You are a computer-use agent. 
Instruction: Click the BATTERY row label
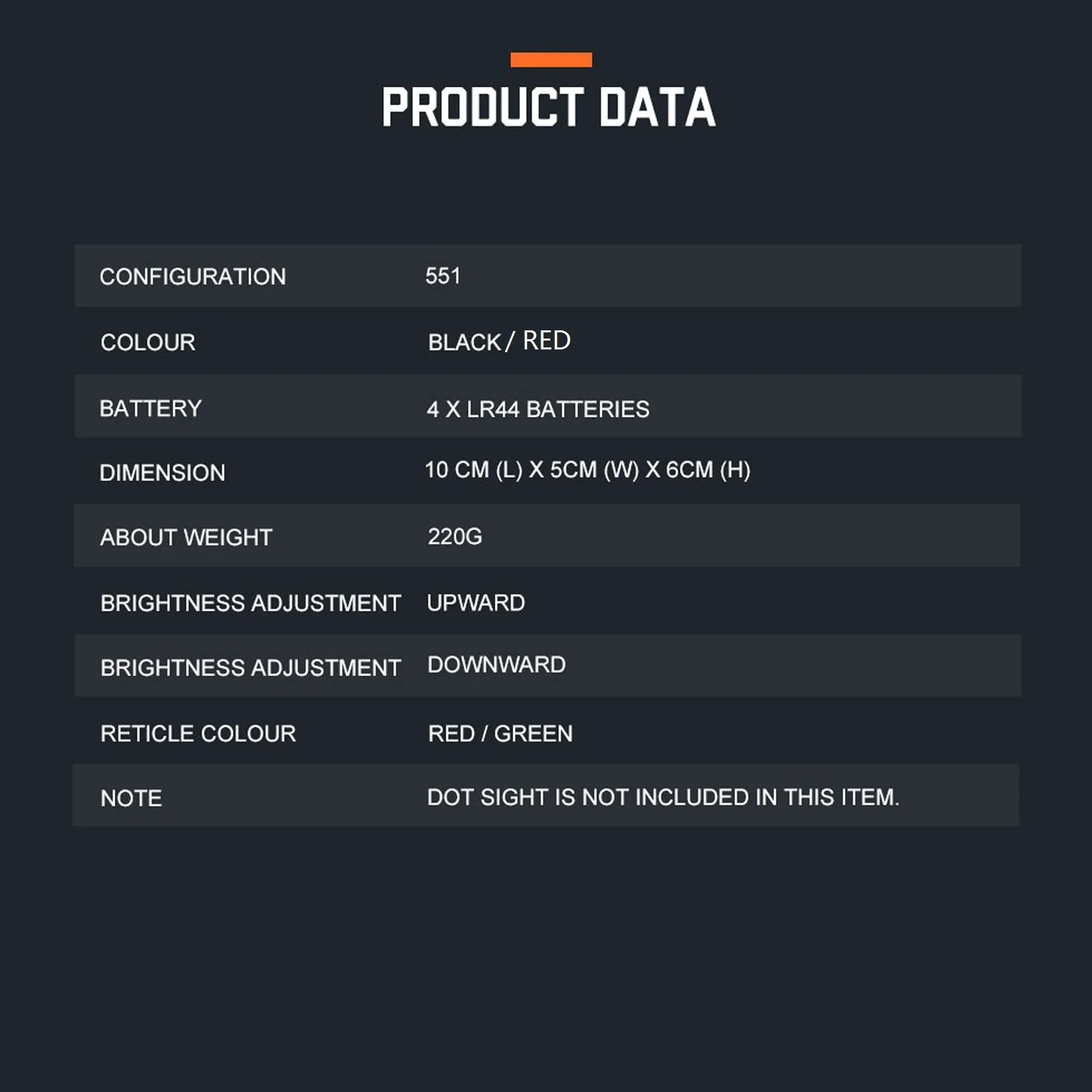pyautogui.click(x=151, y=408)
